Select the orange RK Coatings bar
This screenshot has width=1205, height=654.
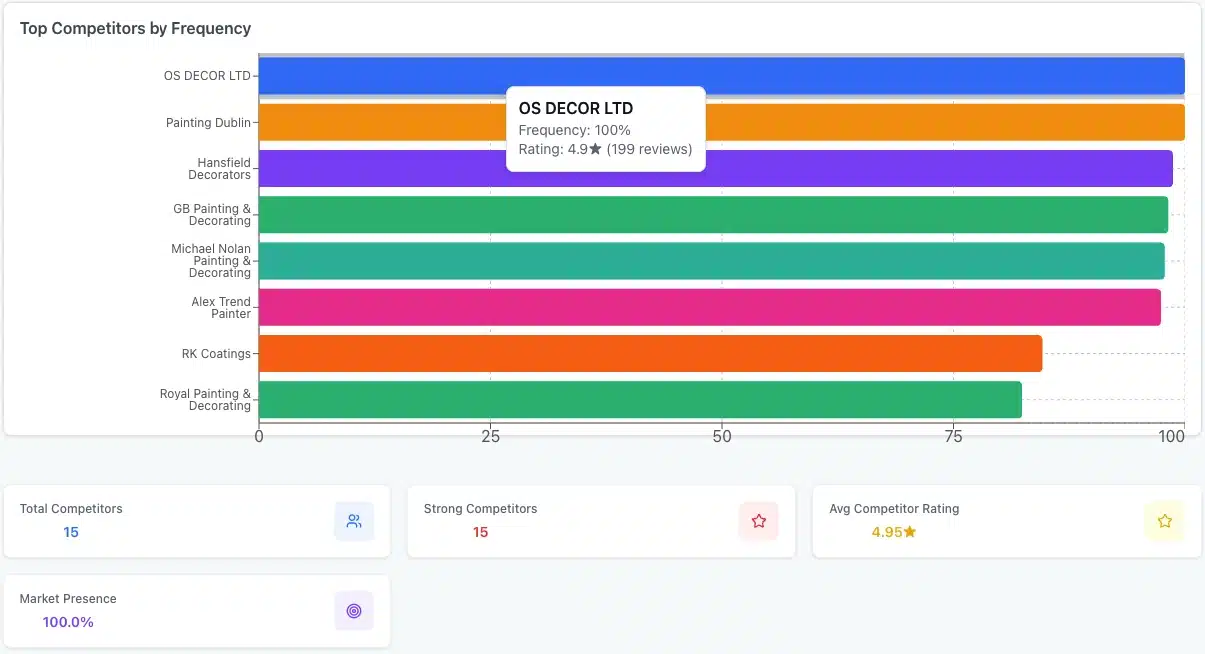coord(651,353)
